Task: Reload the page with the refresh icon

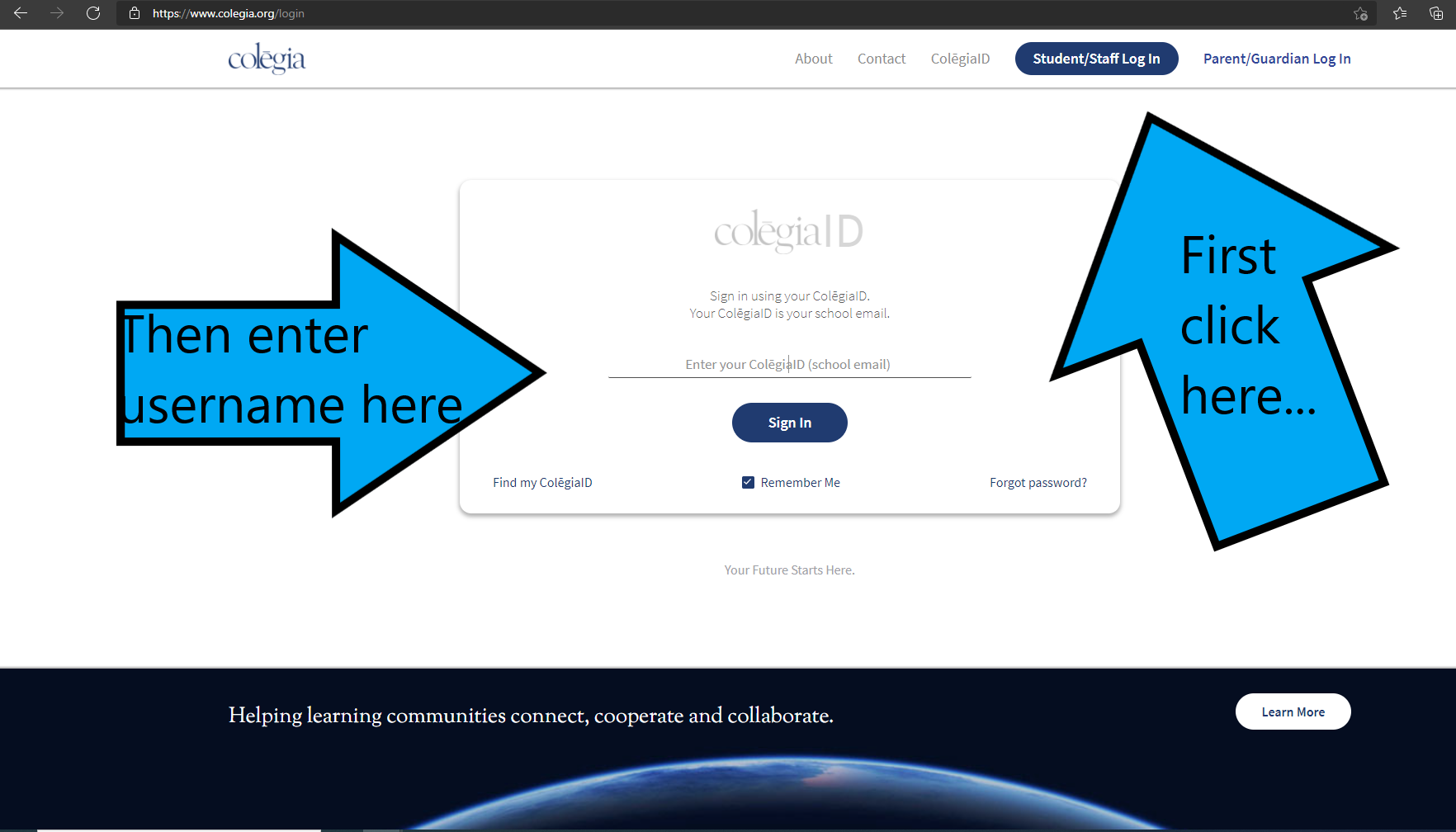Action: click(x=93, y=13)
